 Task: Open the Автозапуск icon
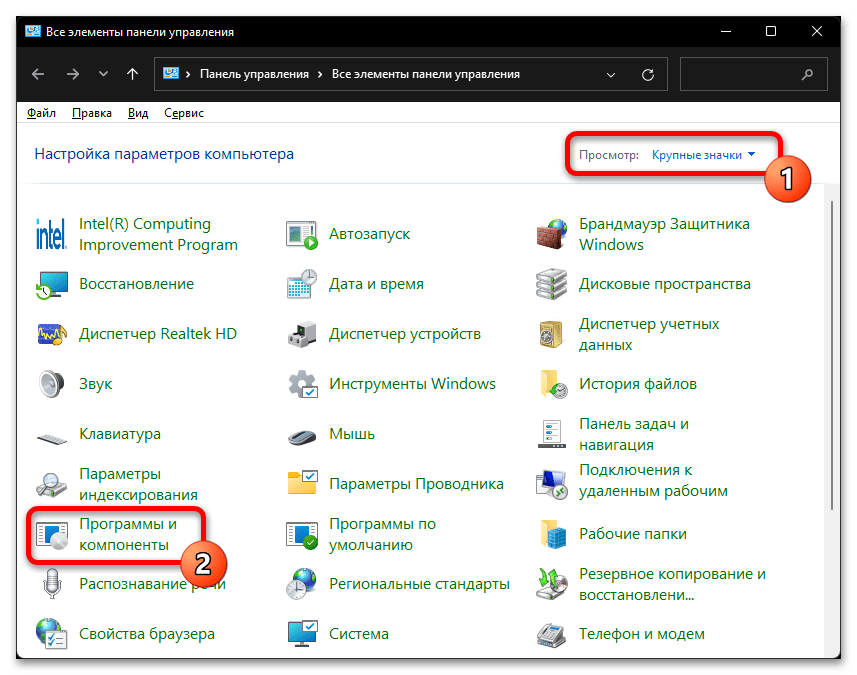click(x=302, y=234)
